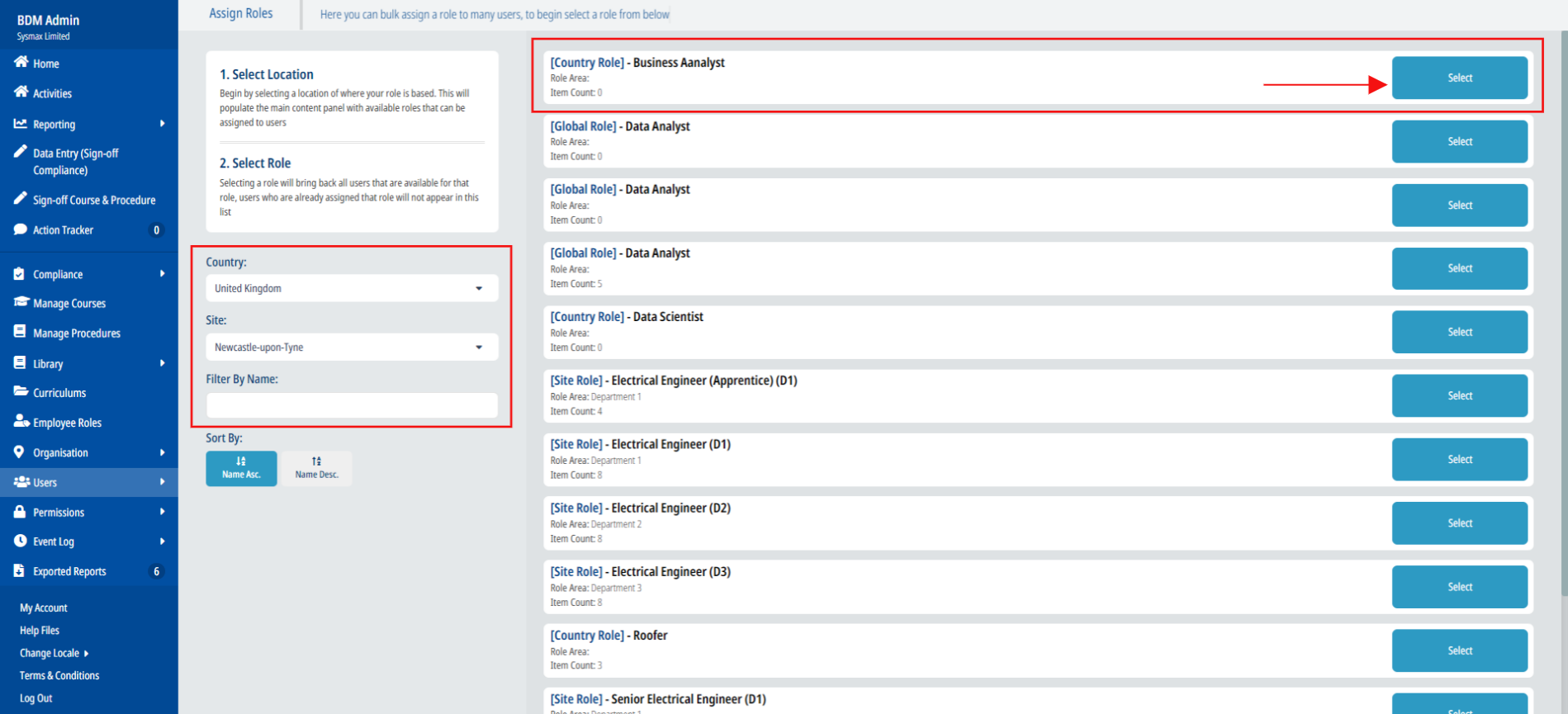Expand the Permissions submenu arrow

[x=162, y=512]
